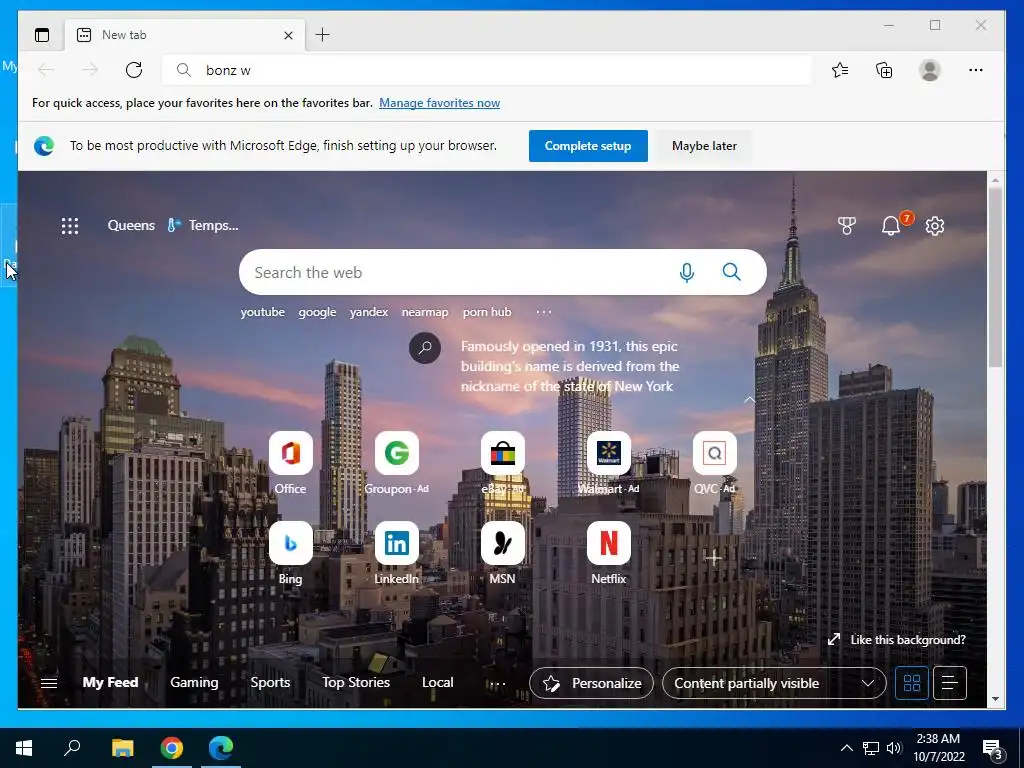1024x768 pixels.
Task: Add a quick link with plus icon
Action: 714,557
